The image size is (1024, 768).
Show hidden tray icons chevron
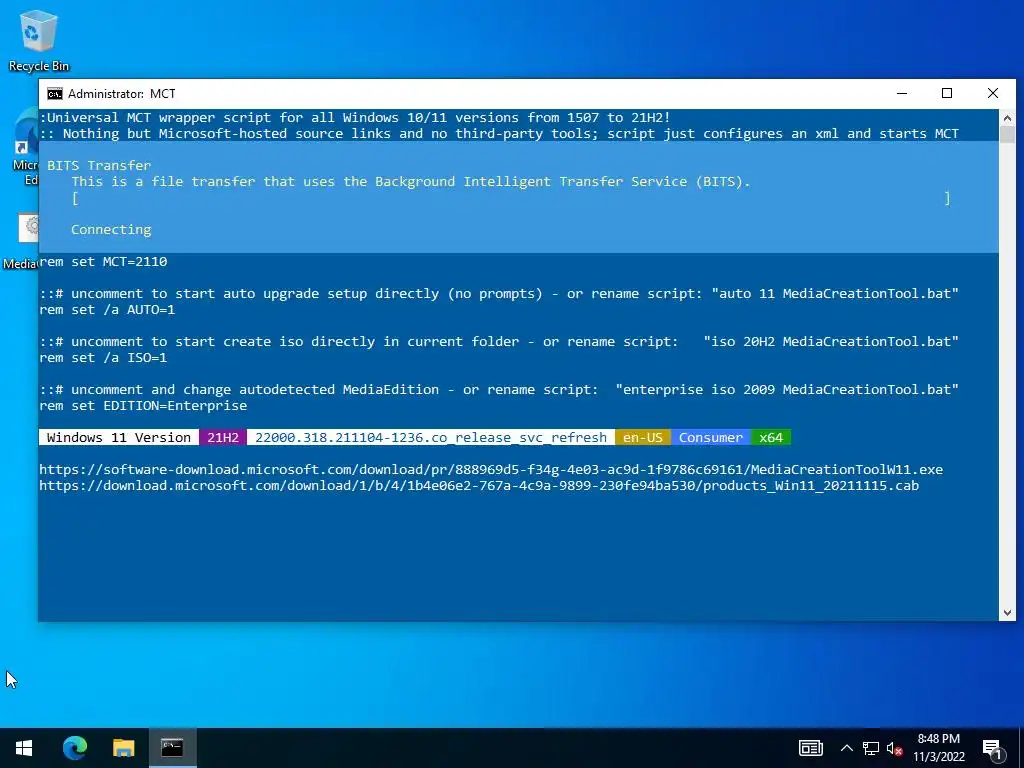pyautogui.click(x=846, y=748)
